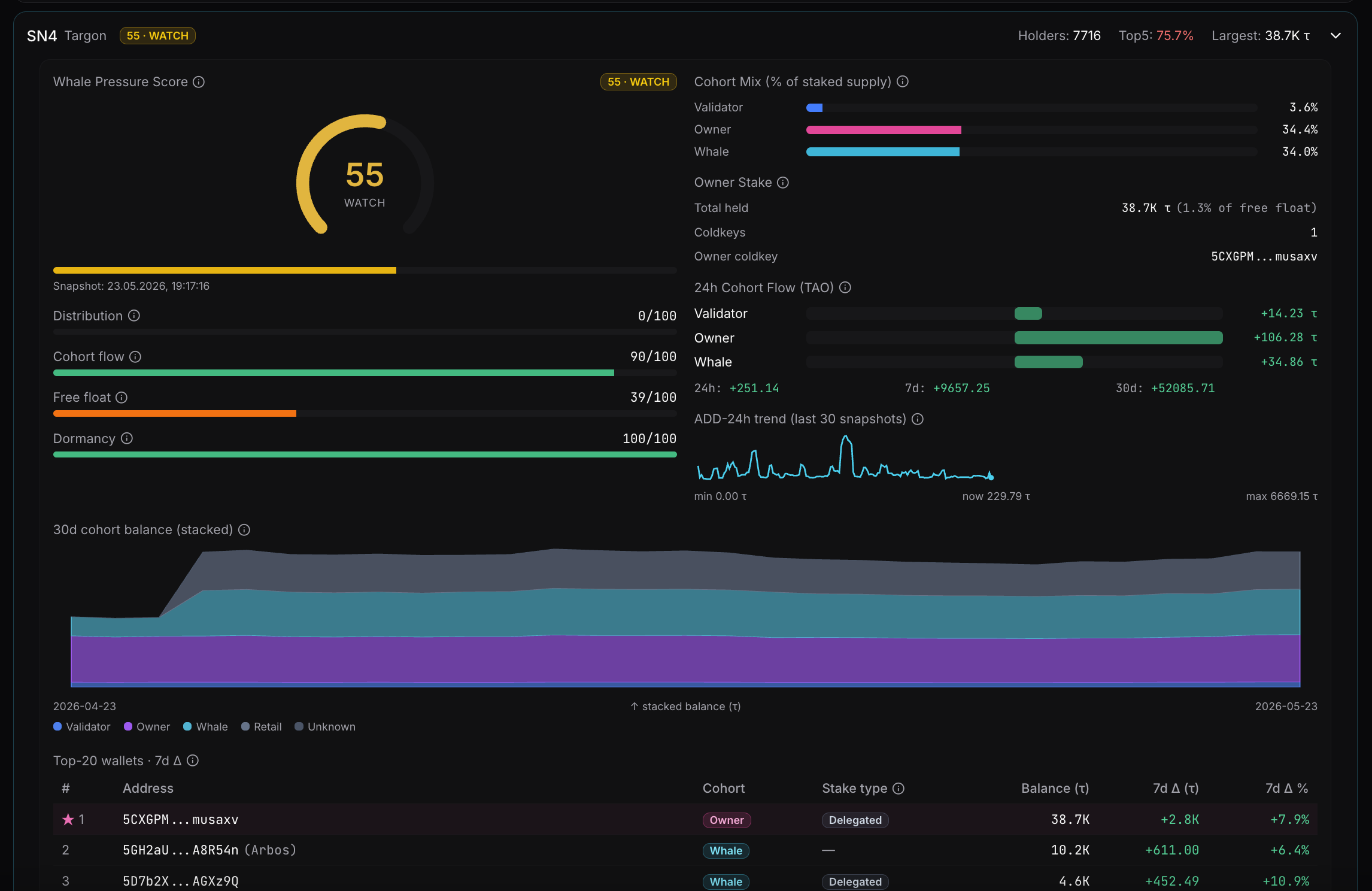The height and width of the screenshot is (891, 1372).
Task: Click the Whale badge for 5GH2aU...A8R54n
Action: point(726,851)
